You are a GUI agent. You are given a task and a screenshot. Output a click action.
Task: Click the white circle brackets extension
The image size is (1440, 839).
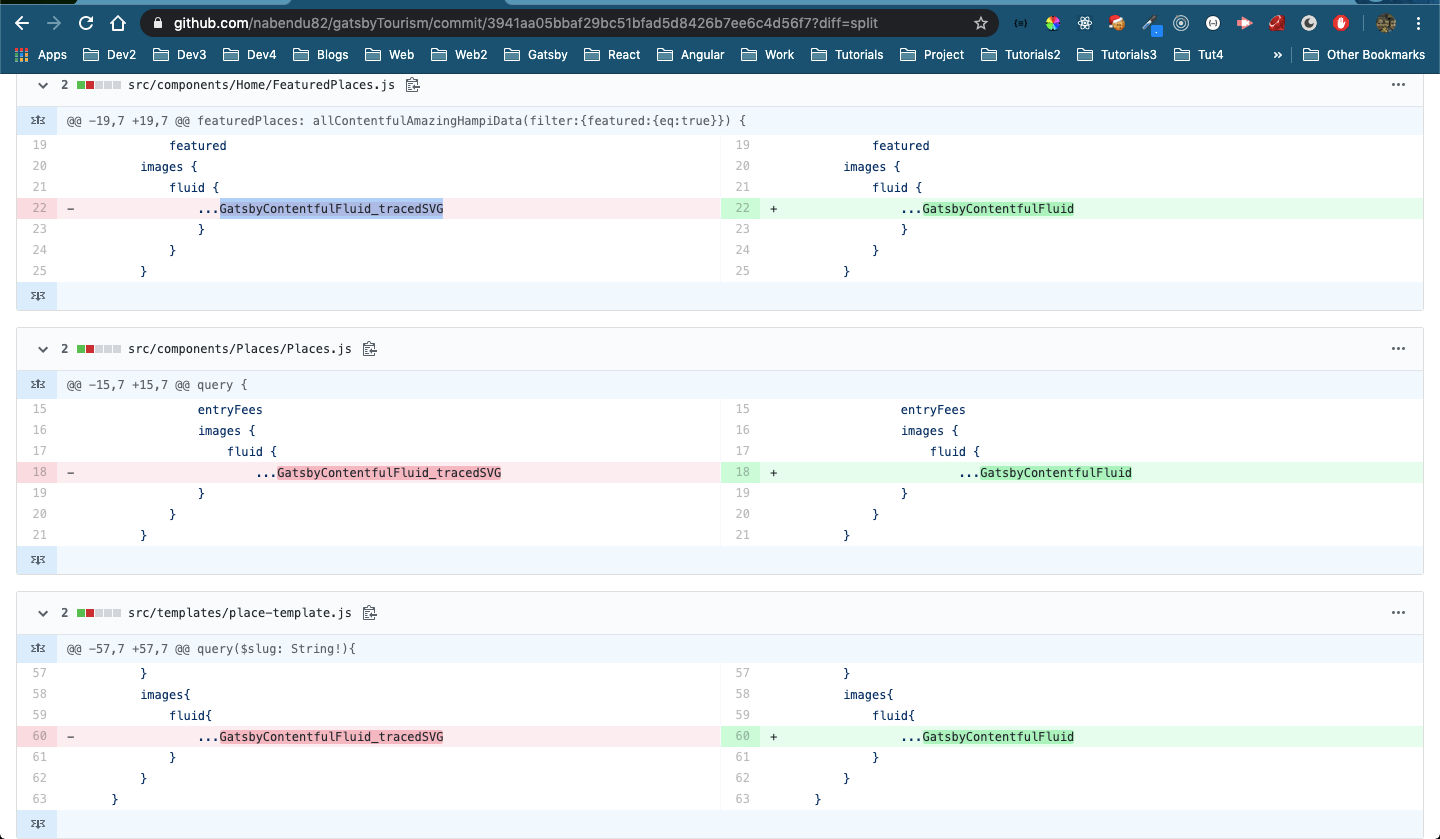tap(1213, 23)
